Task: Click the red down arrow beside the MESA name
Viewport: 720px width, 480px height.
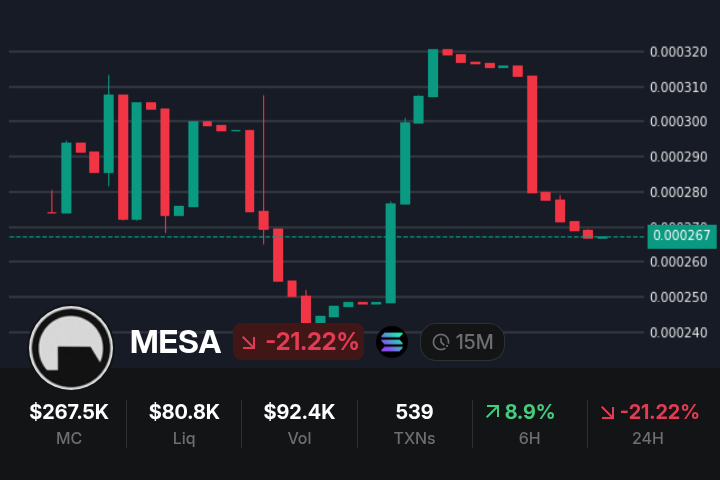Action: coord(249,342)
